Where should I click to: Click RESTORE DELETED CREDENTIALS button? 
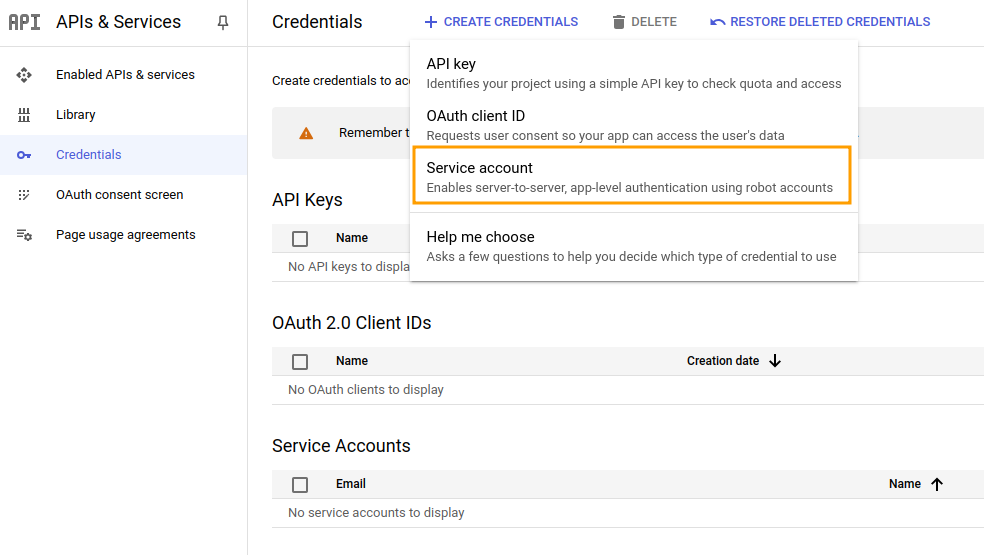820,22
